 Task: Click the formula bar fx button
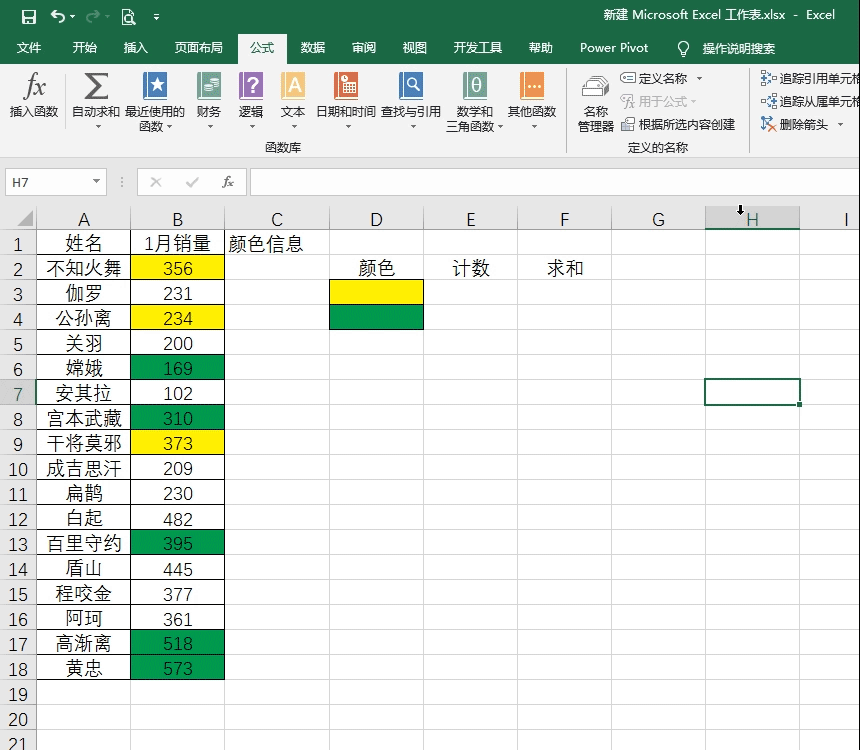(x=228, y=182)
